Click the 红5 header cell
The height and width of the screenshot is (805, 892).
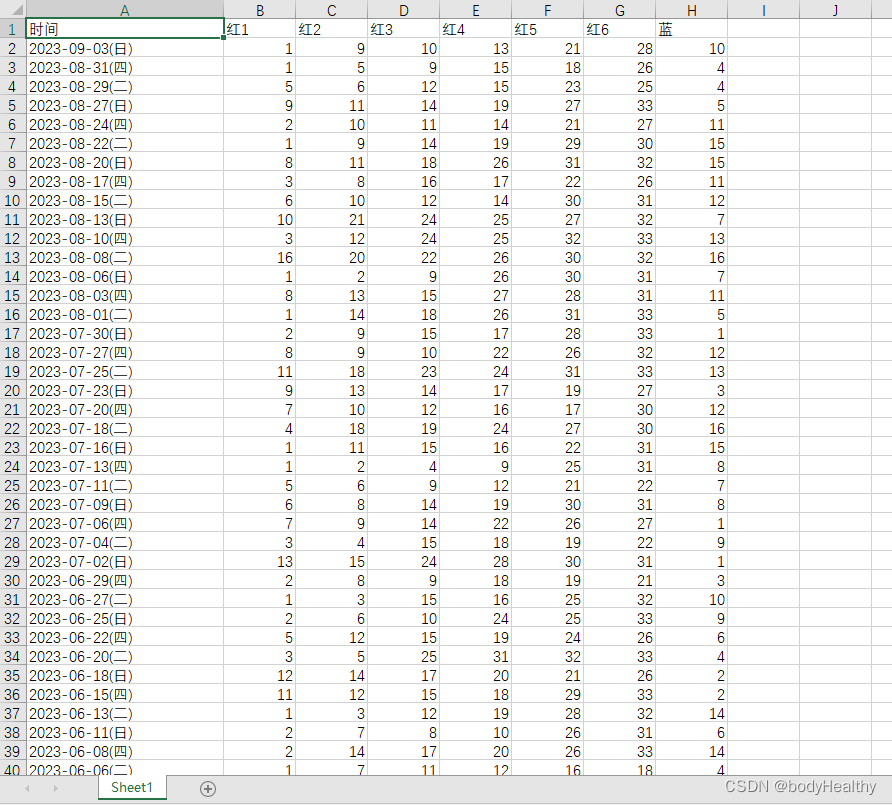click(x=547, y=29)
